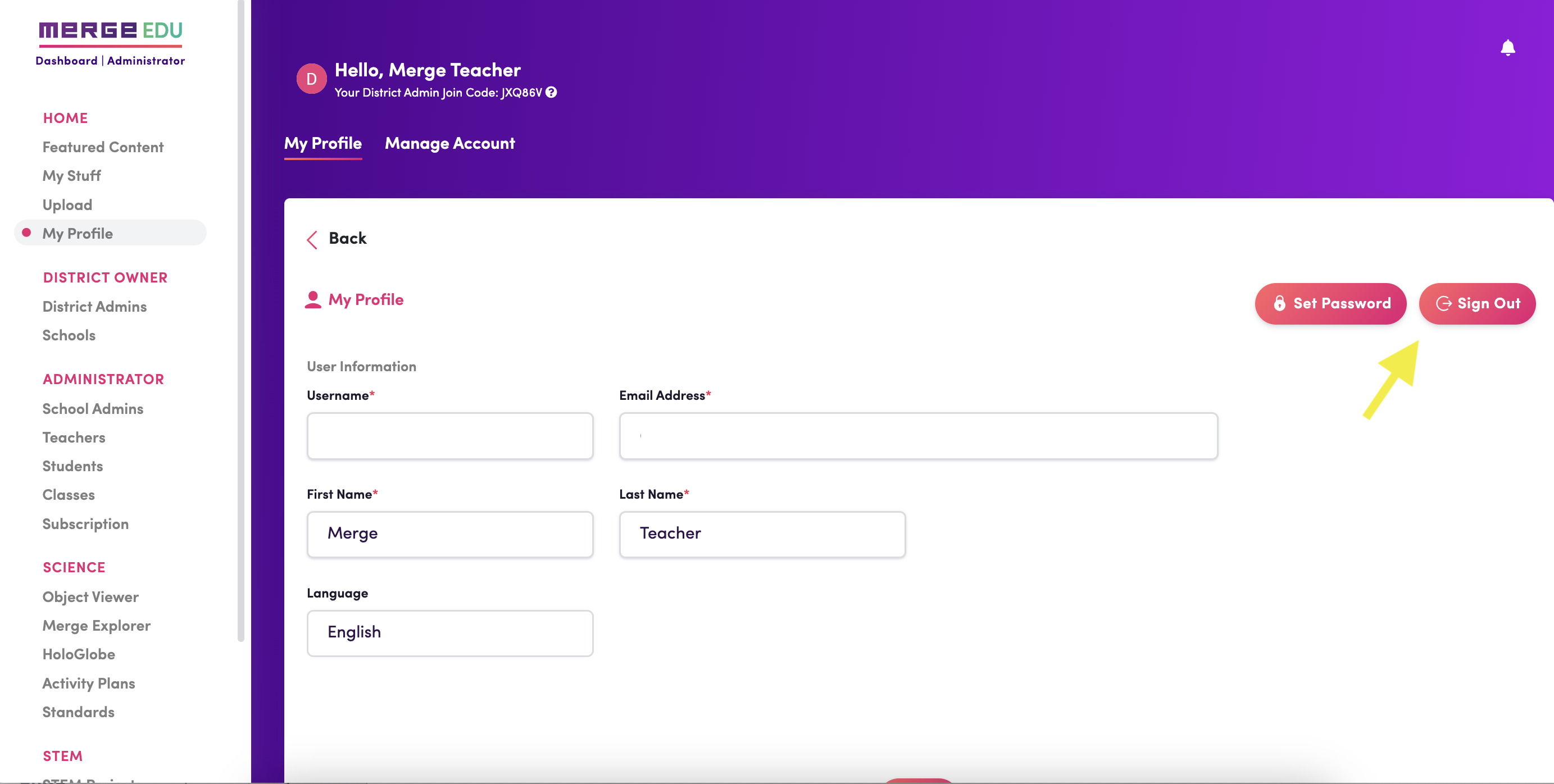Viewport: 1554px width, 784px height.
Task: Open Teachers in the sidebar
Action: coord(74,437)
